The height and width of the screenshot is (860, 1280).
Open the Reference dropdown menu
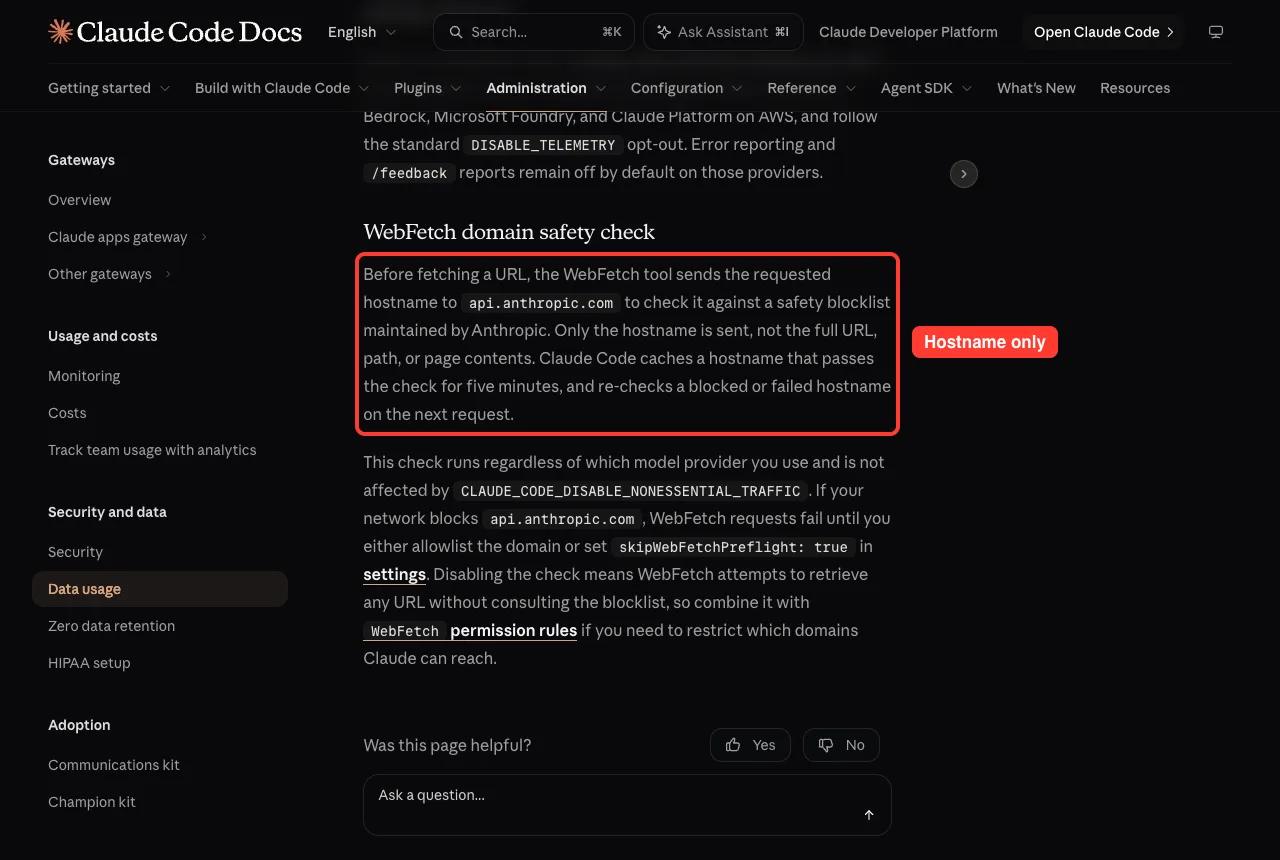[x=812, y=88]
